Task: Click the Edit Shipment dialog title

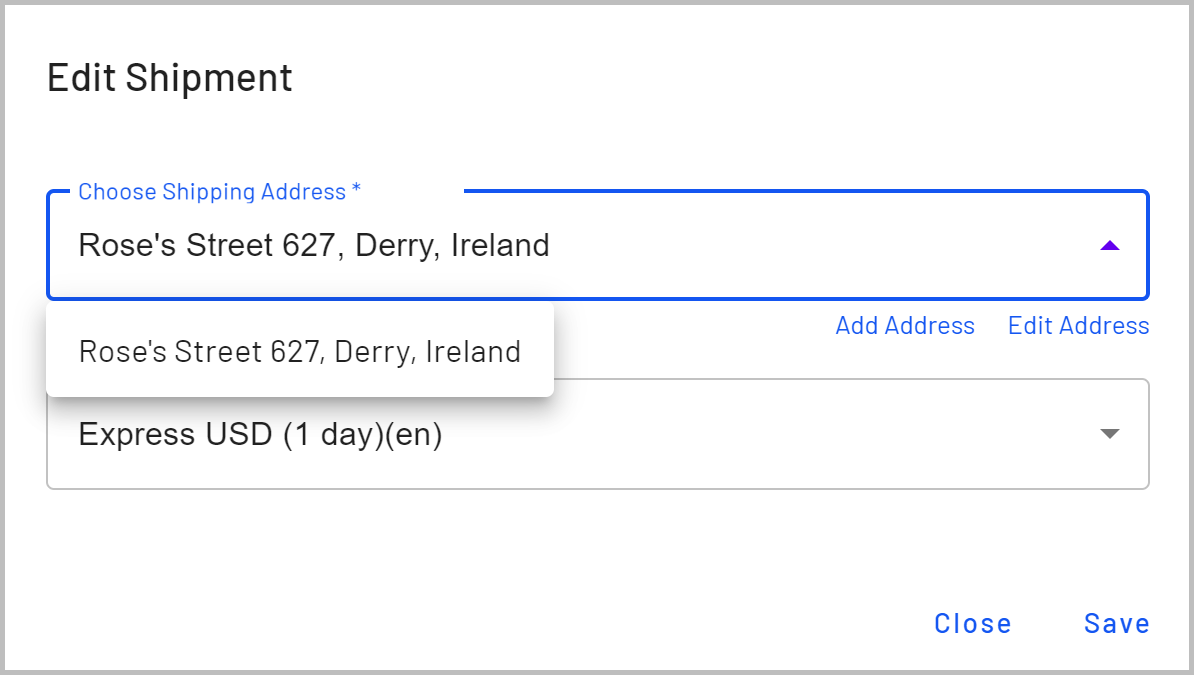Action: pyautogui.click(x=170, y=78)
